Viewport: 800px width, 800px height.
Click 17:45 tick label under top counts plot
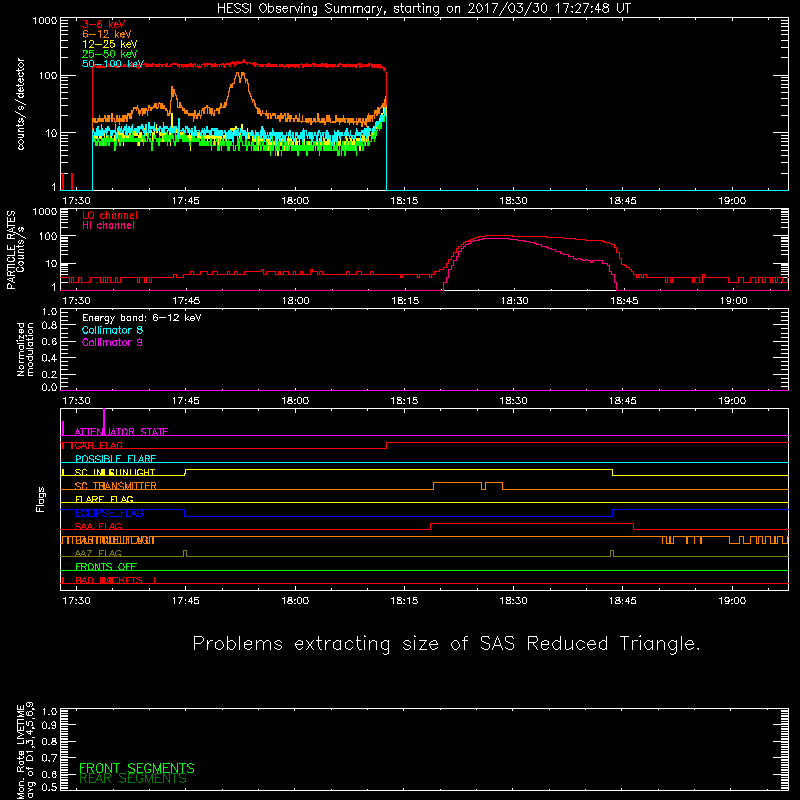pyautogui.click(x=186, y=201)
